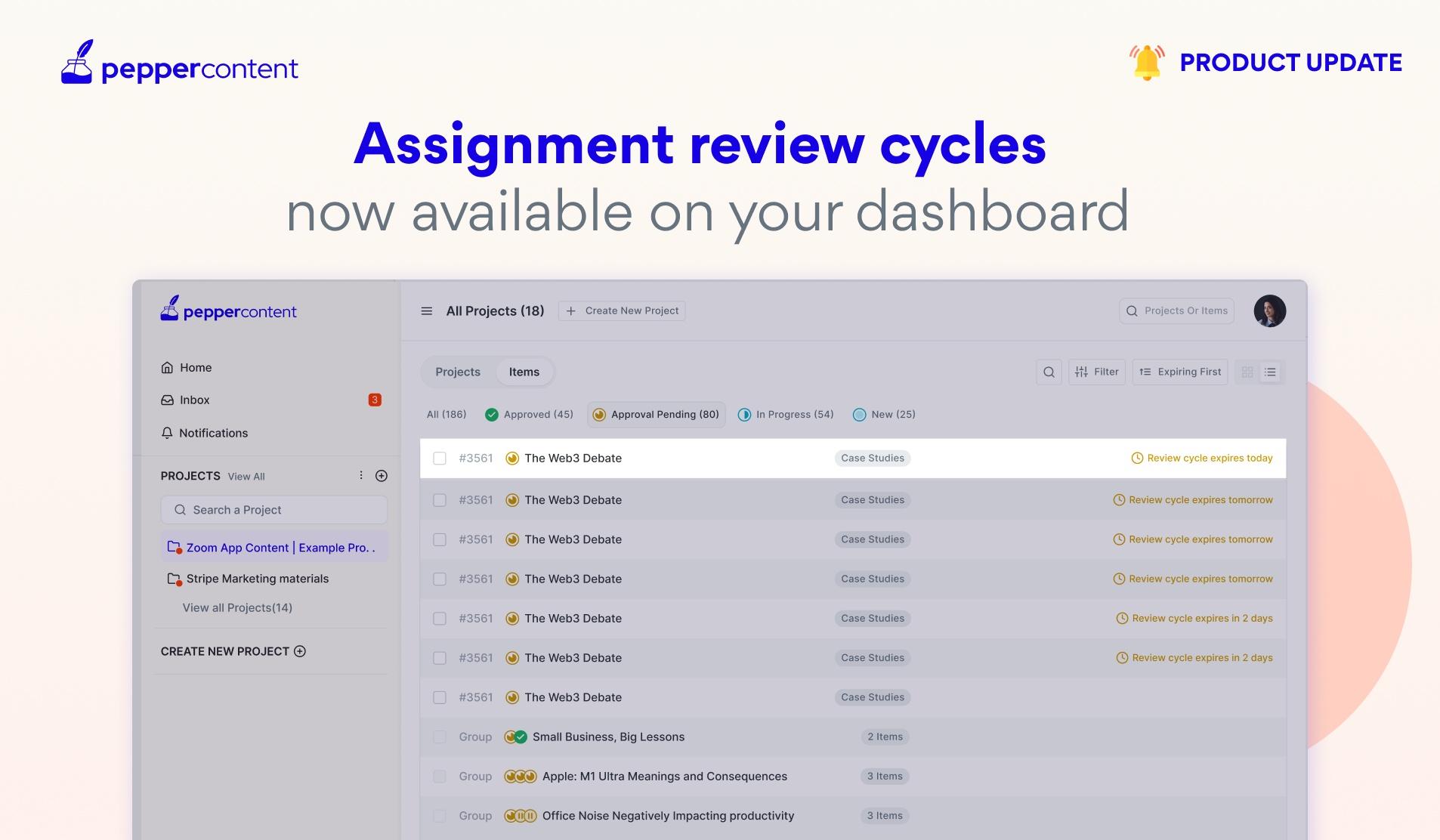The width and height of the screenshot is (1440, 840).
Task: Click status icon of highlighted Web3 Debate row
Action: click(512, 458)
